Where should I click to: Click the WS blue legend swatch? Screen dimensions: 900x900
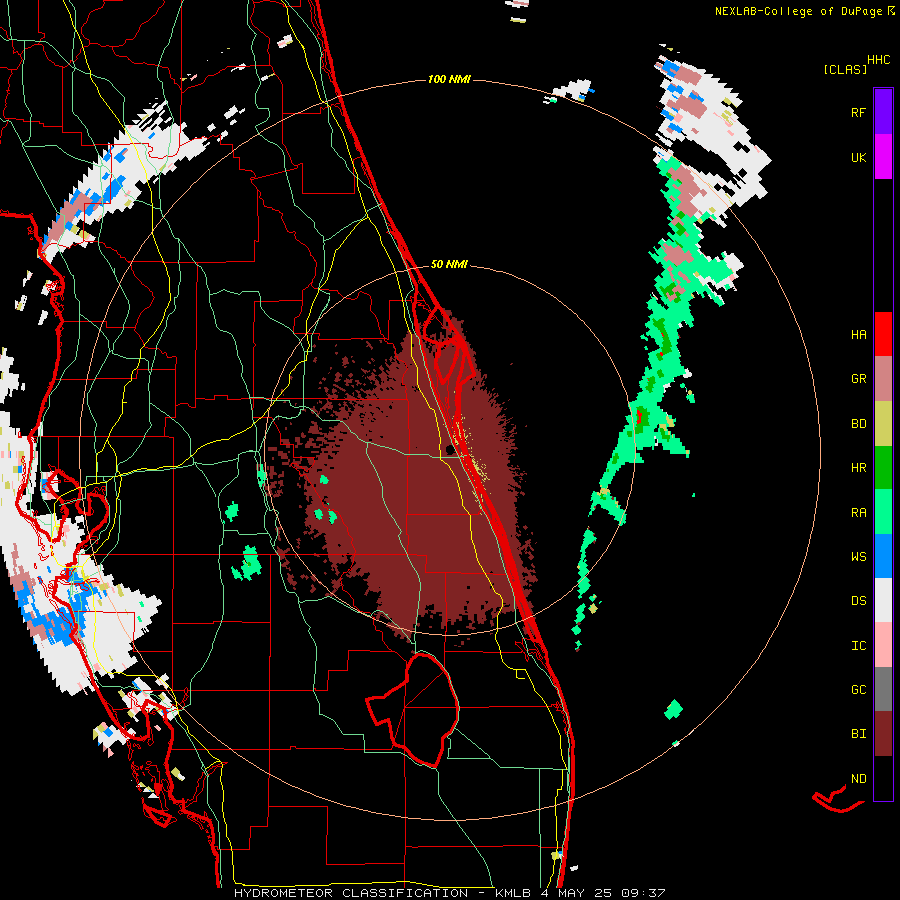tap(883, 556)
